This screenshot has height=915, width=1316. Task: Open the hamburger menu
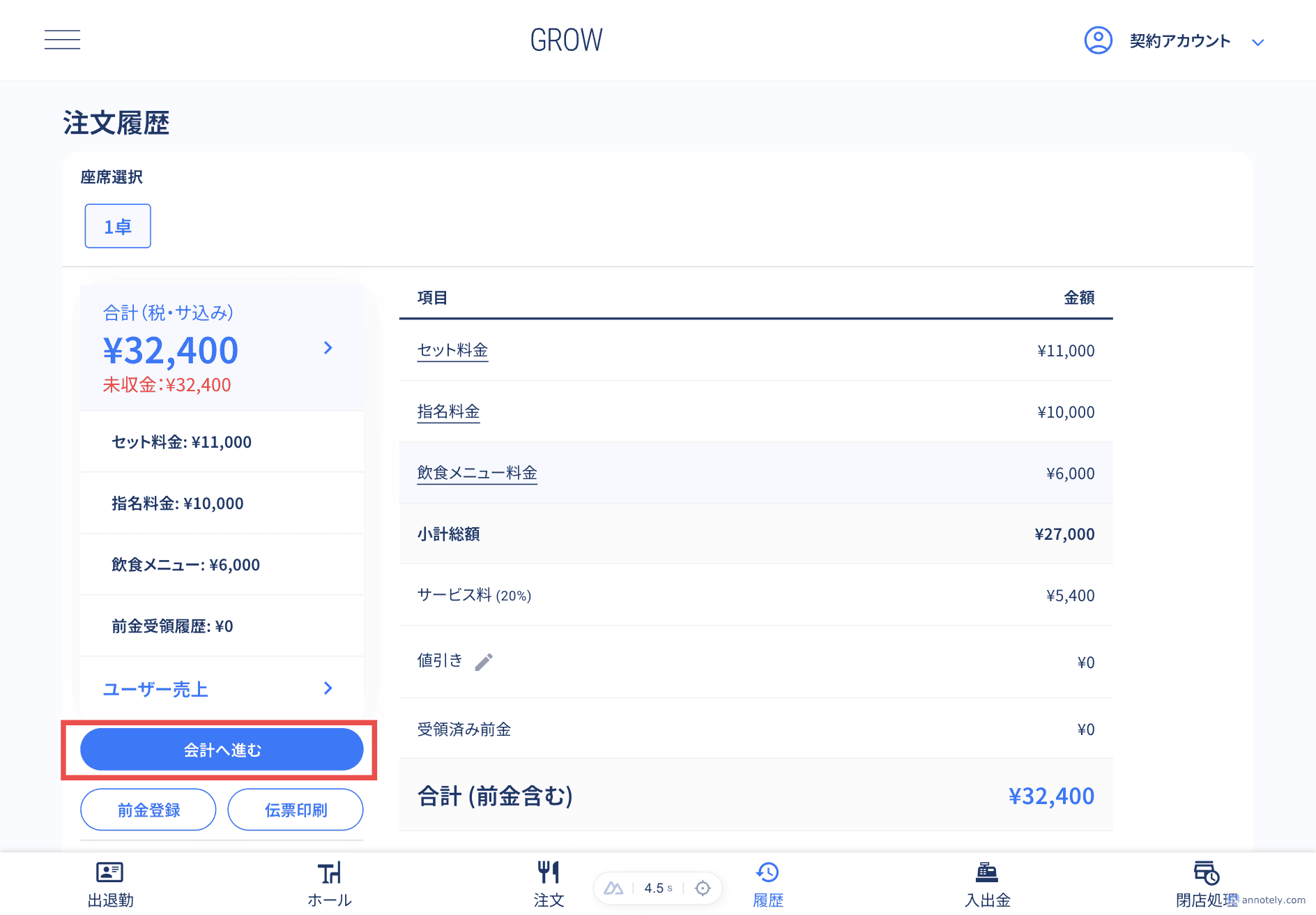coord(62,40)
